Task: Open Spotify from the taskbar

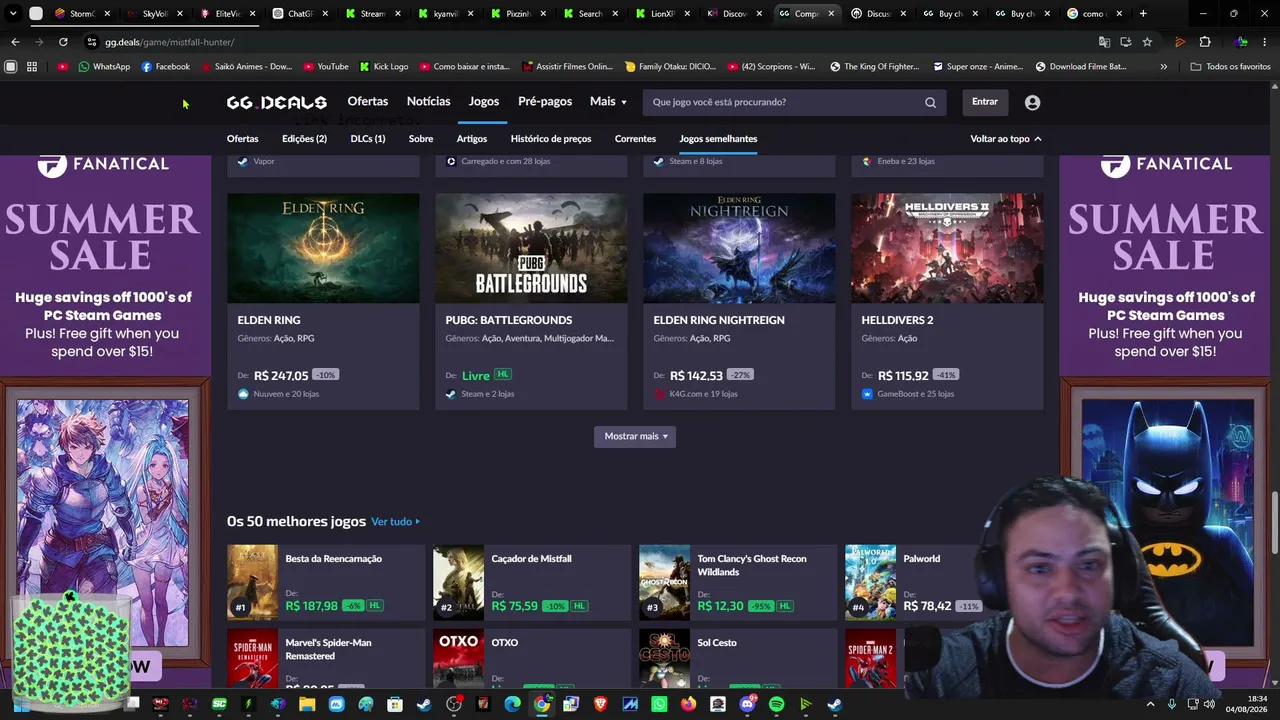Action: pyautogui.click(x=776, y=704)
